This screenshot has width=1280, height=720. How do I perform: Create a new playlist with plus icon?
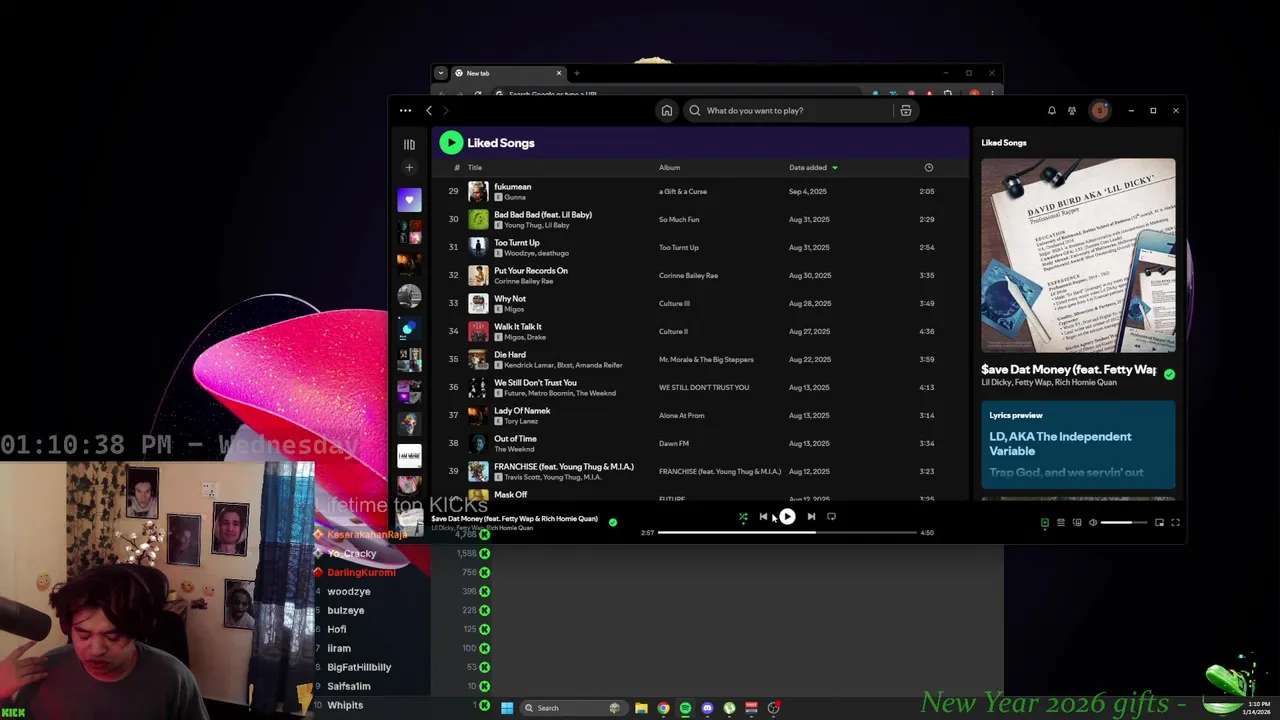pos(409,168)
